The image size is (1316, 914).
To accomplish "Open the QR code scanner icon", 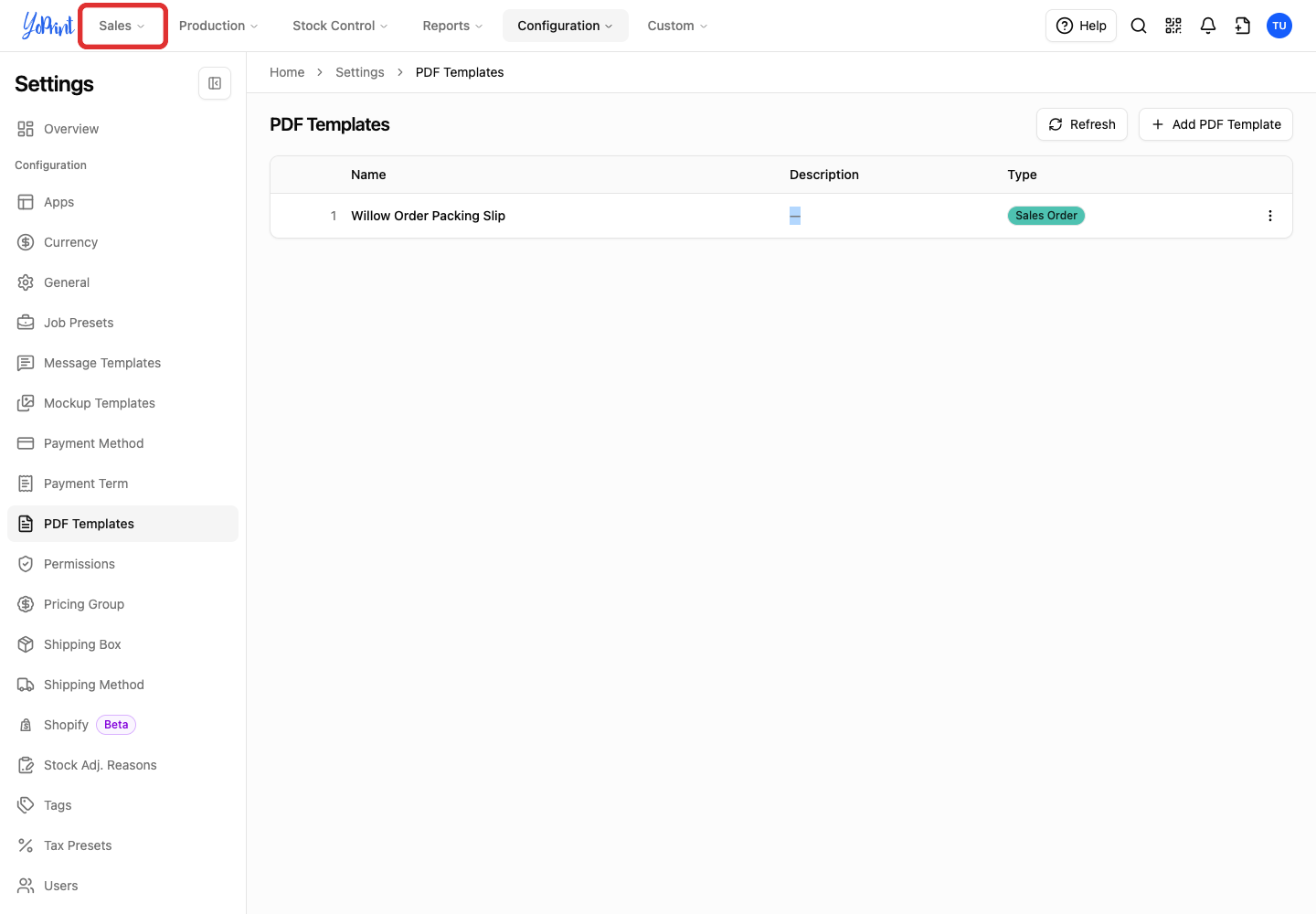I will point(1173,26).
